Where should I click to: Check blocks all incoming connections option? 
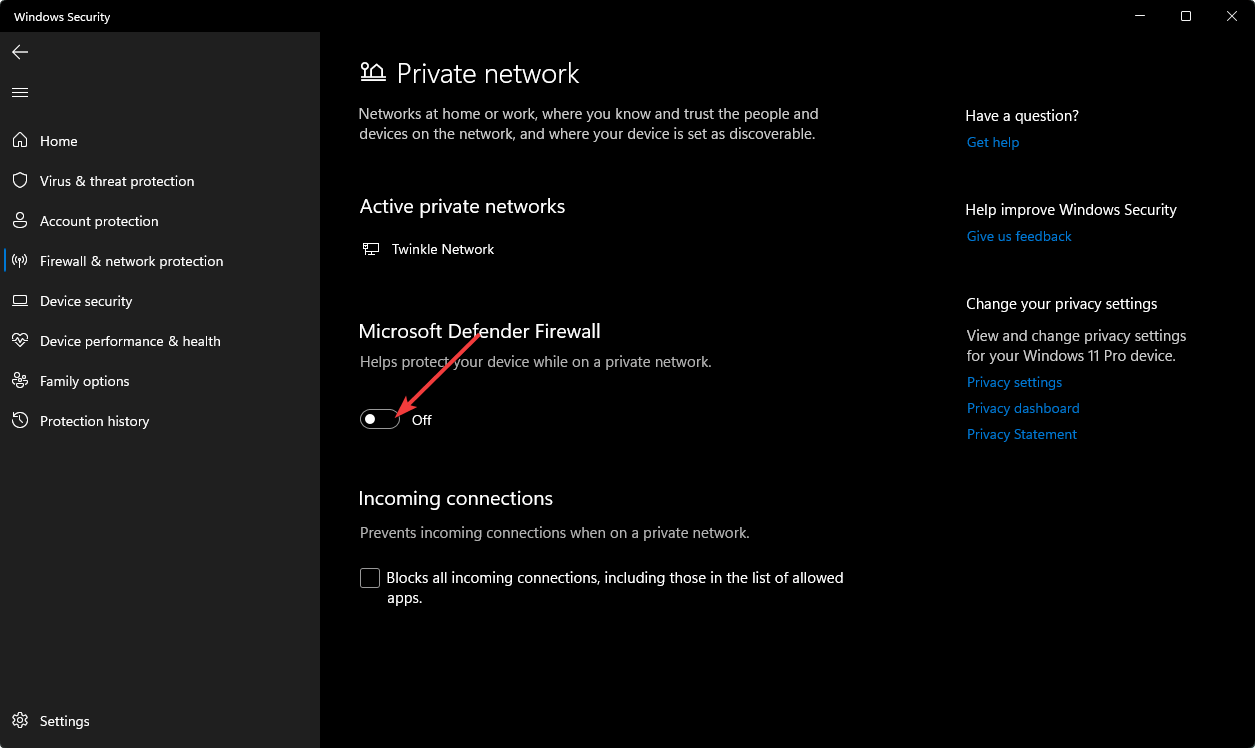(x=370, y=578)
